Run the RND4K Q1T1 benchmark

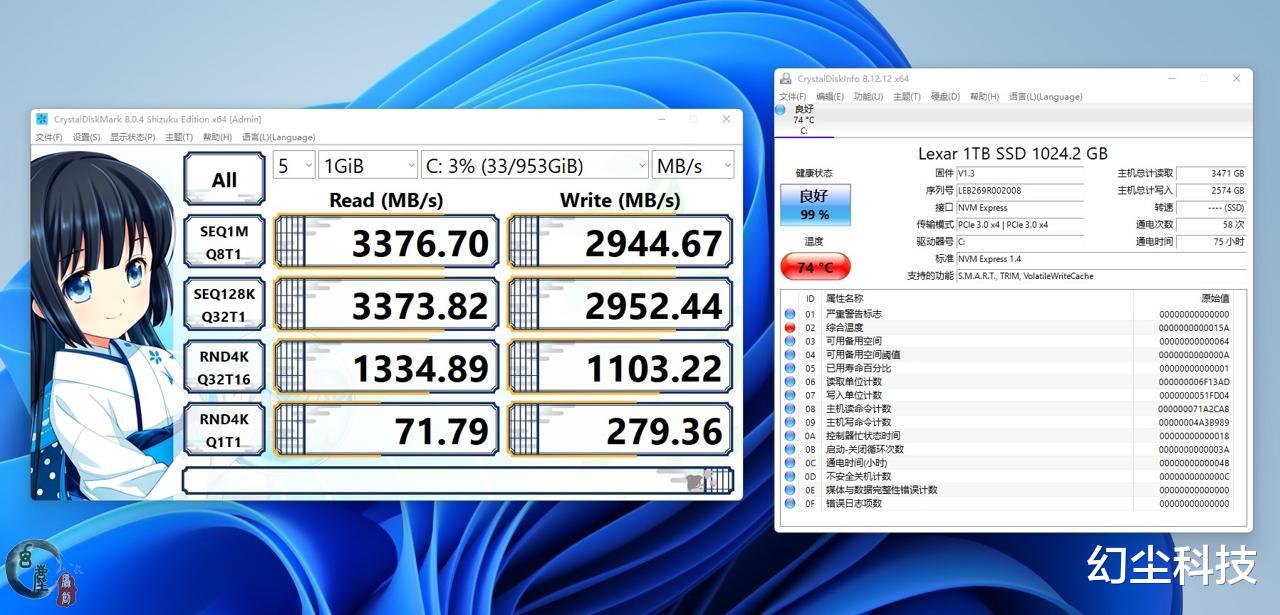pos(223,430)
